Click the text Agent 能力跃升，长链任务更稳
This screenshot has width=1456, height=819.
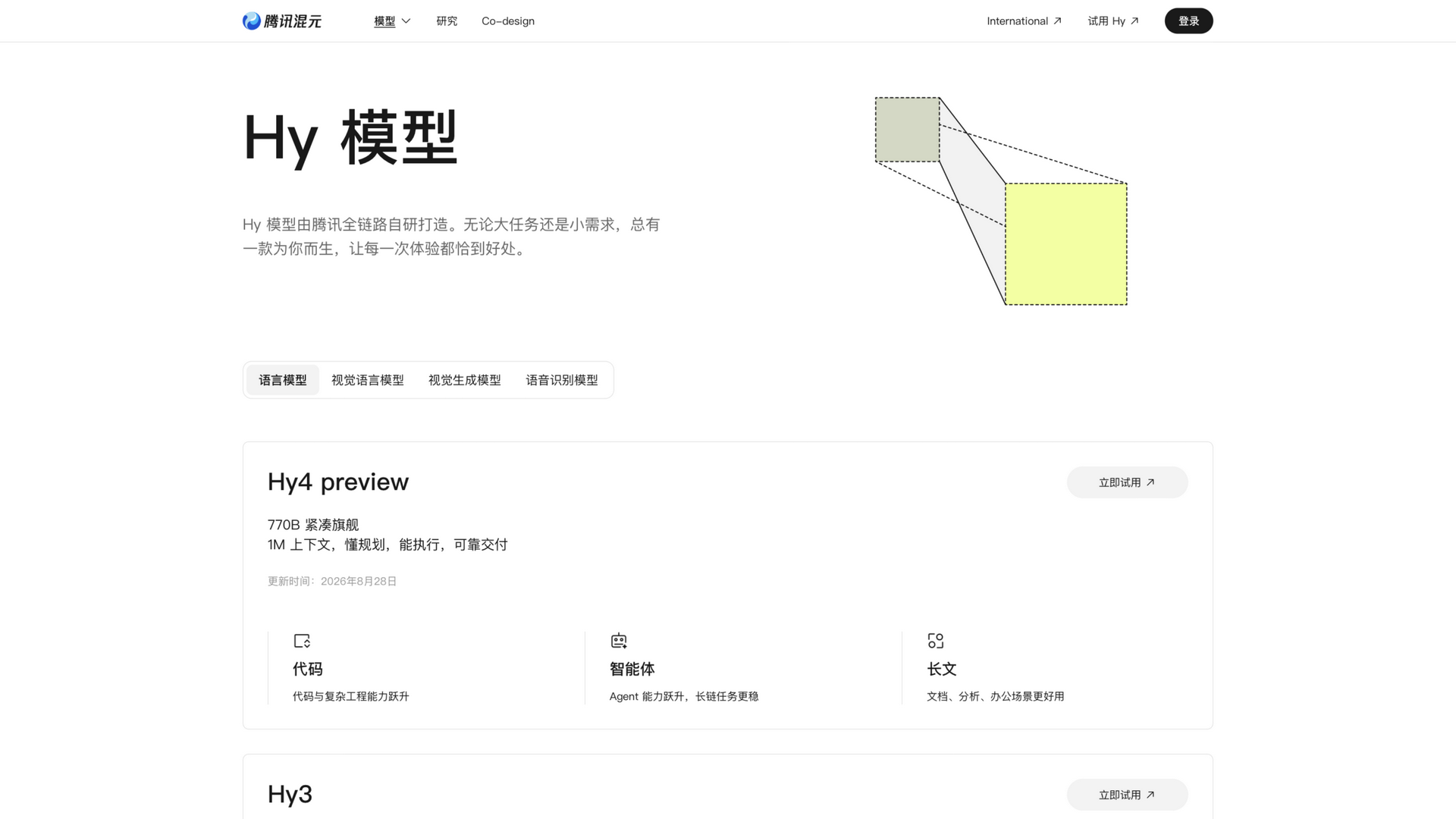(684, 696)
